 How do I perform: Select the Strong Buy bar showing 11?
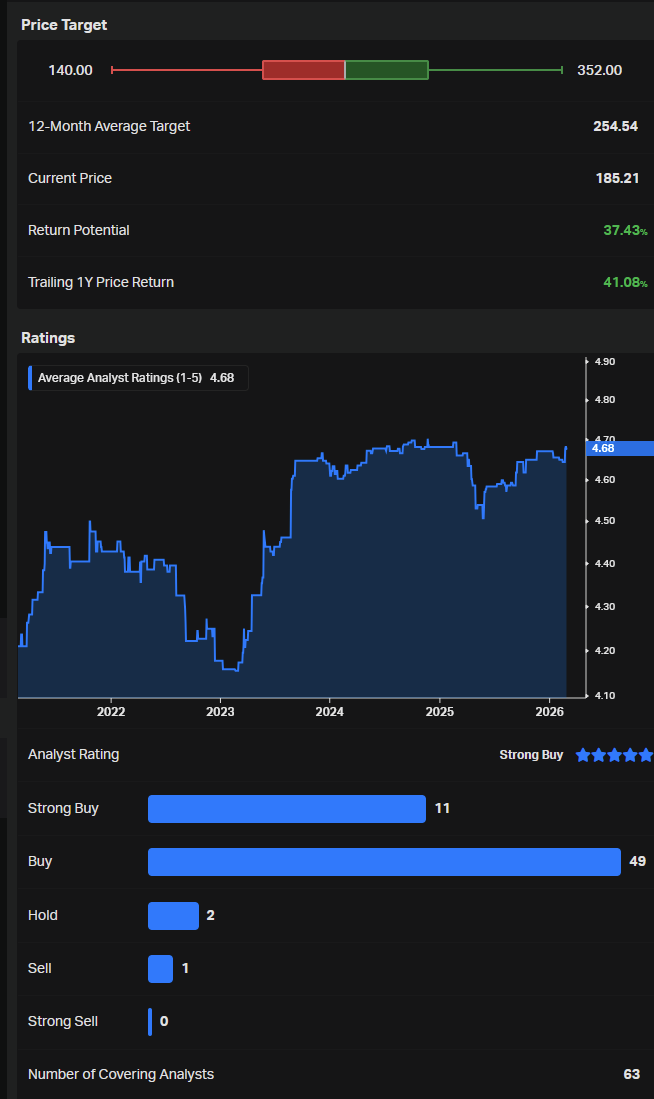(287, 809)
